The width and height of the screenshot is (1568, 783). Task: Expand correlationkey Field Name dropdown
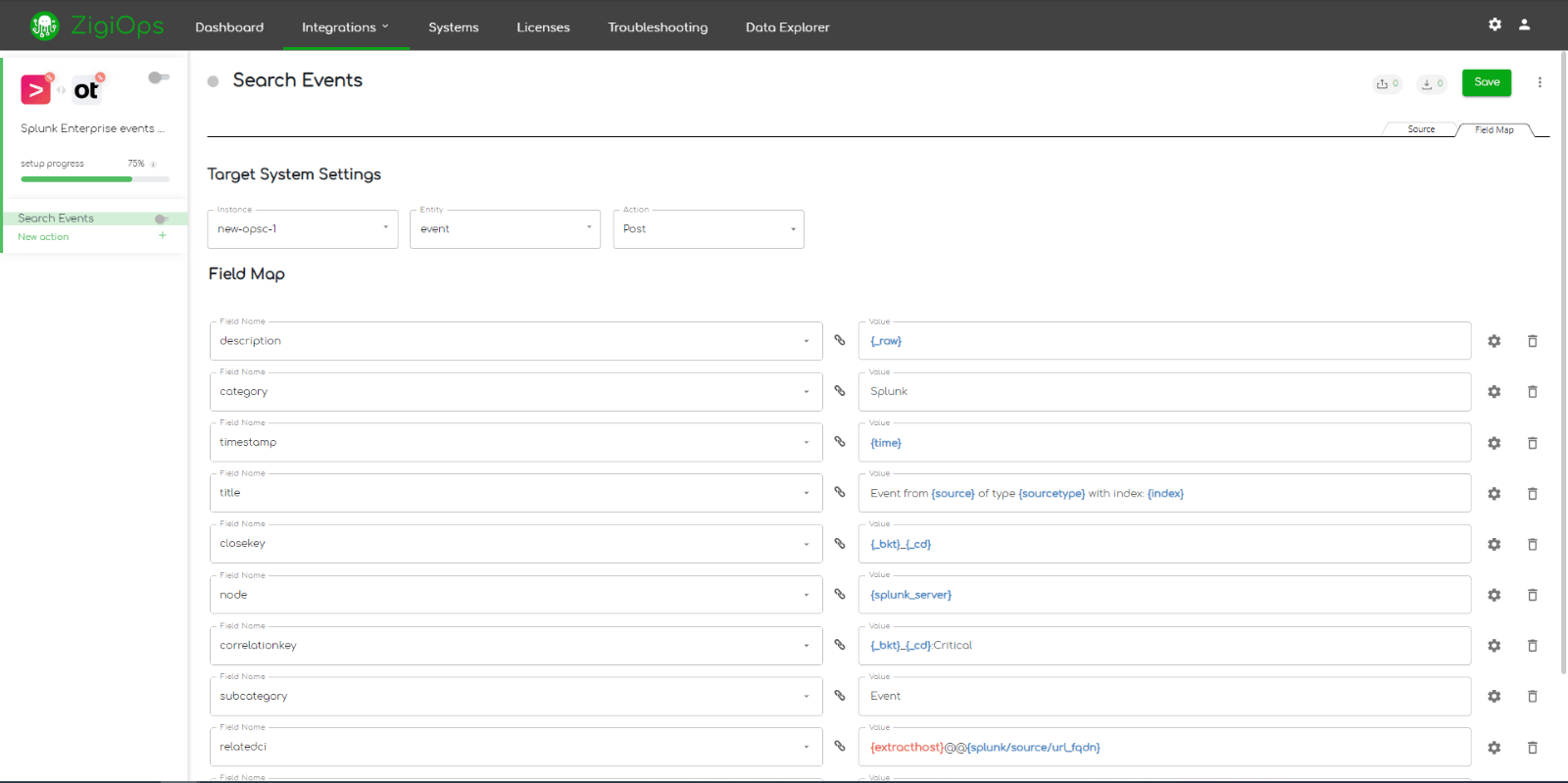coord(516,646)
